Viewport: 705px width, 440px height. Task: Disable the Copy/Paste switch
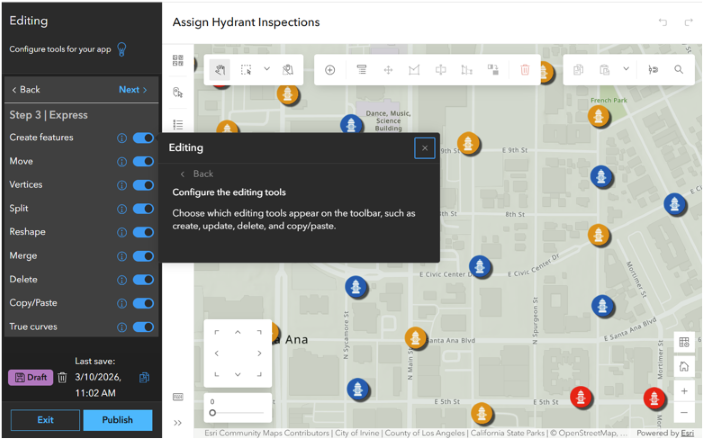[x=143, y=303]
